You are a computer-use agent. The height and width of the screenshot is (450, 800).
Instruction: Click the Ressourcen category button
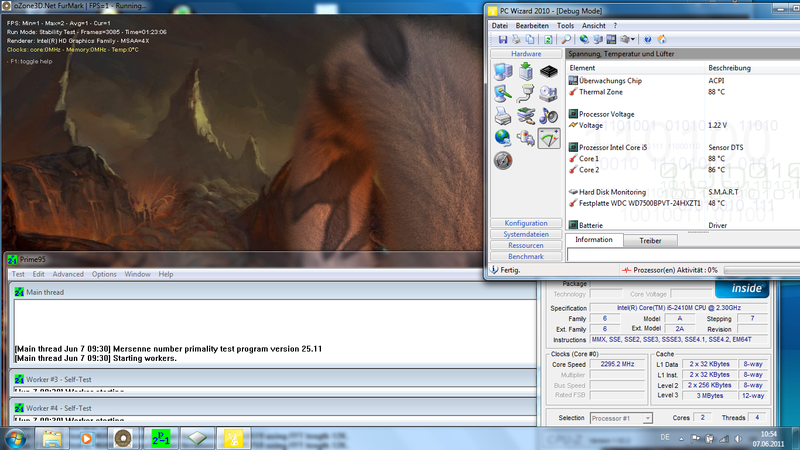pos(526,245)
